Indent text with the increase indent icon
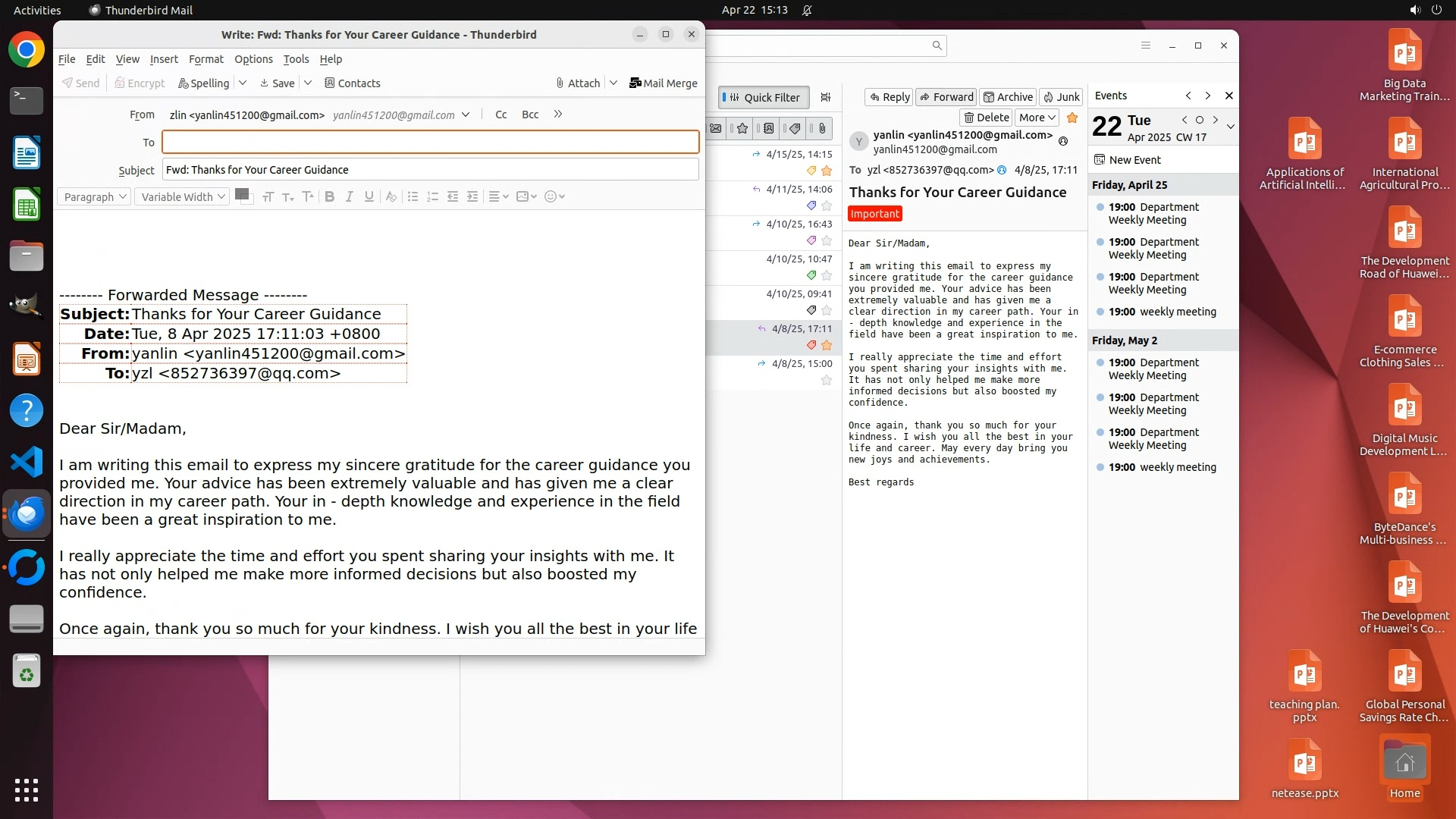This screenshot has width=1456, height=819. point(472,196)
